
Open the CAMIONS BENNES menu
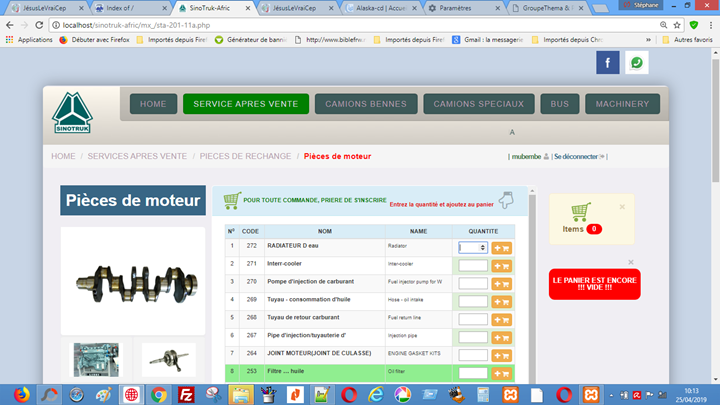click(x=366, y=104)
